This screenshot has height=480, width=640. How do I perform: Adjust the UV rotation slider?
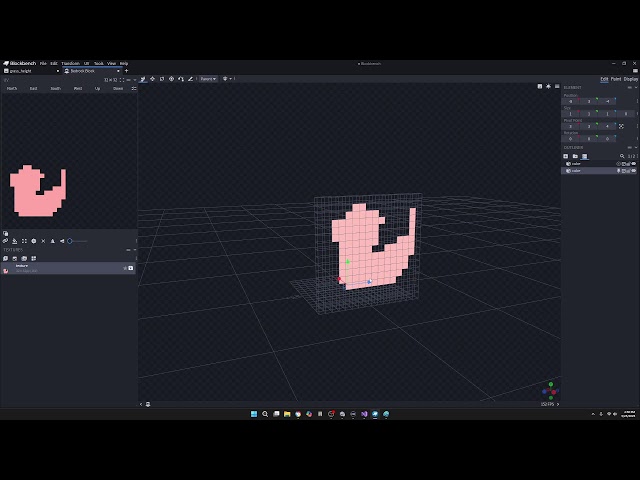pos(77,241)
